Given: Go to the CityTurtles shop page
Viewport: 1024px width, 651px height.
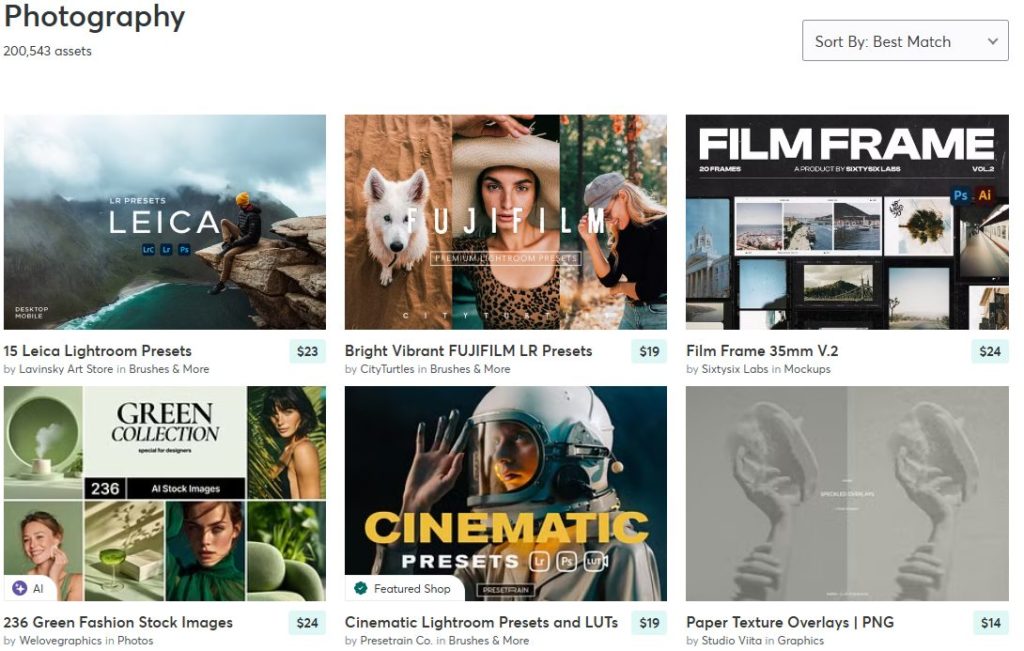Looking at the screenshot, I should click(x=386, y=369).
